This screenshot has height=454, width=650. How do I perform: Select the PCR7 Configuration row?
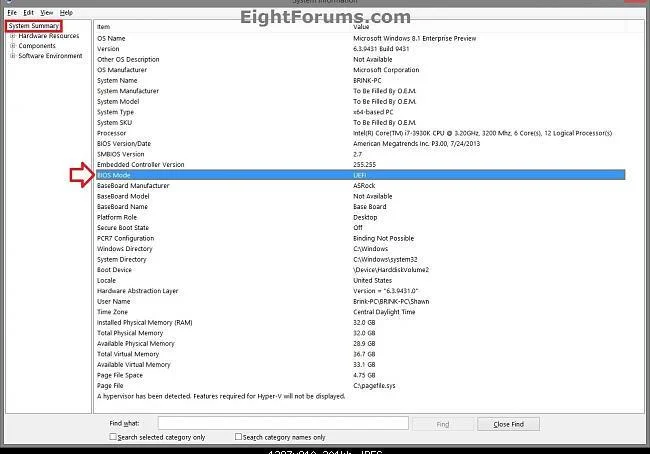click(x=360, y=238)
